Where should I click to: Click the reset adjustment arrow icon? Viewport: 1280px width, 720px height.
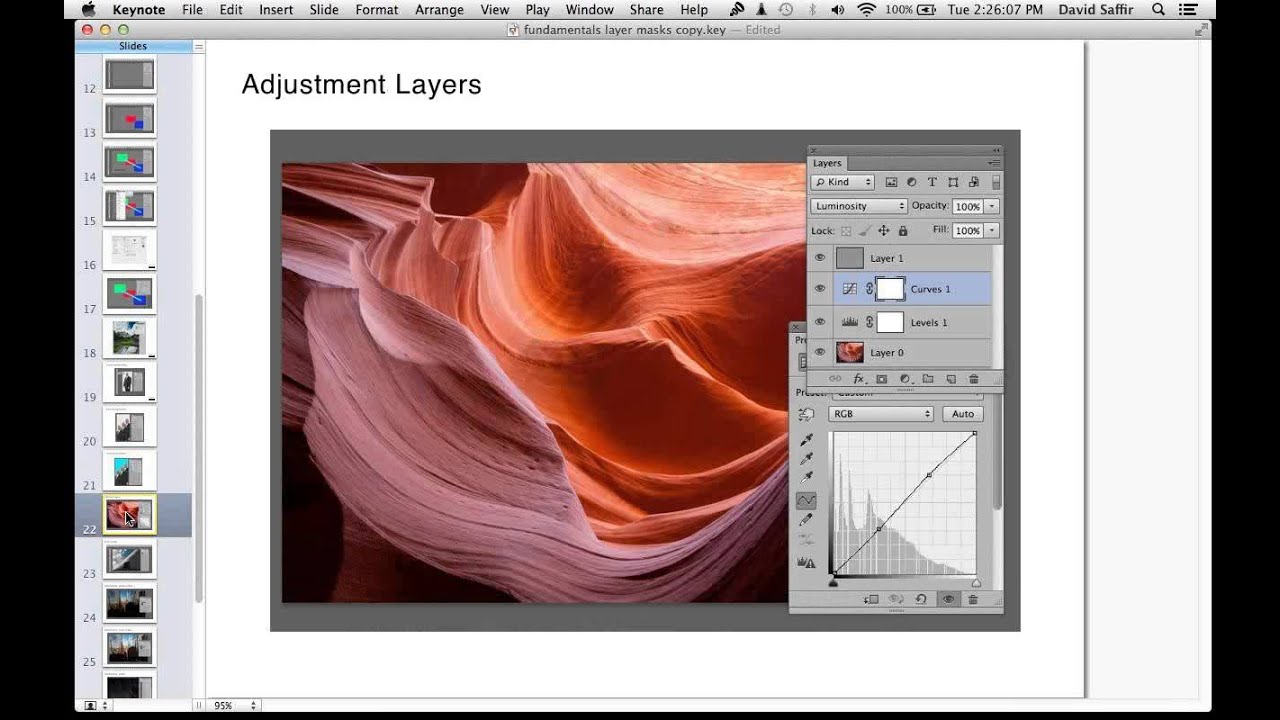pyautogui.click(x=921, y=599)
